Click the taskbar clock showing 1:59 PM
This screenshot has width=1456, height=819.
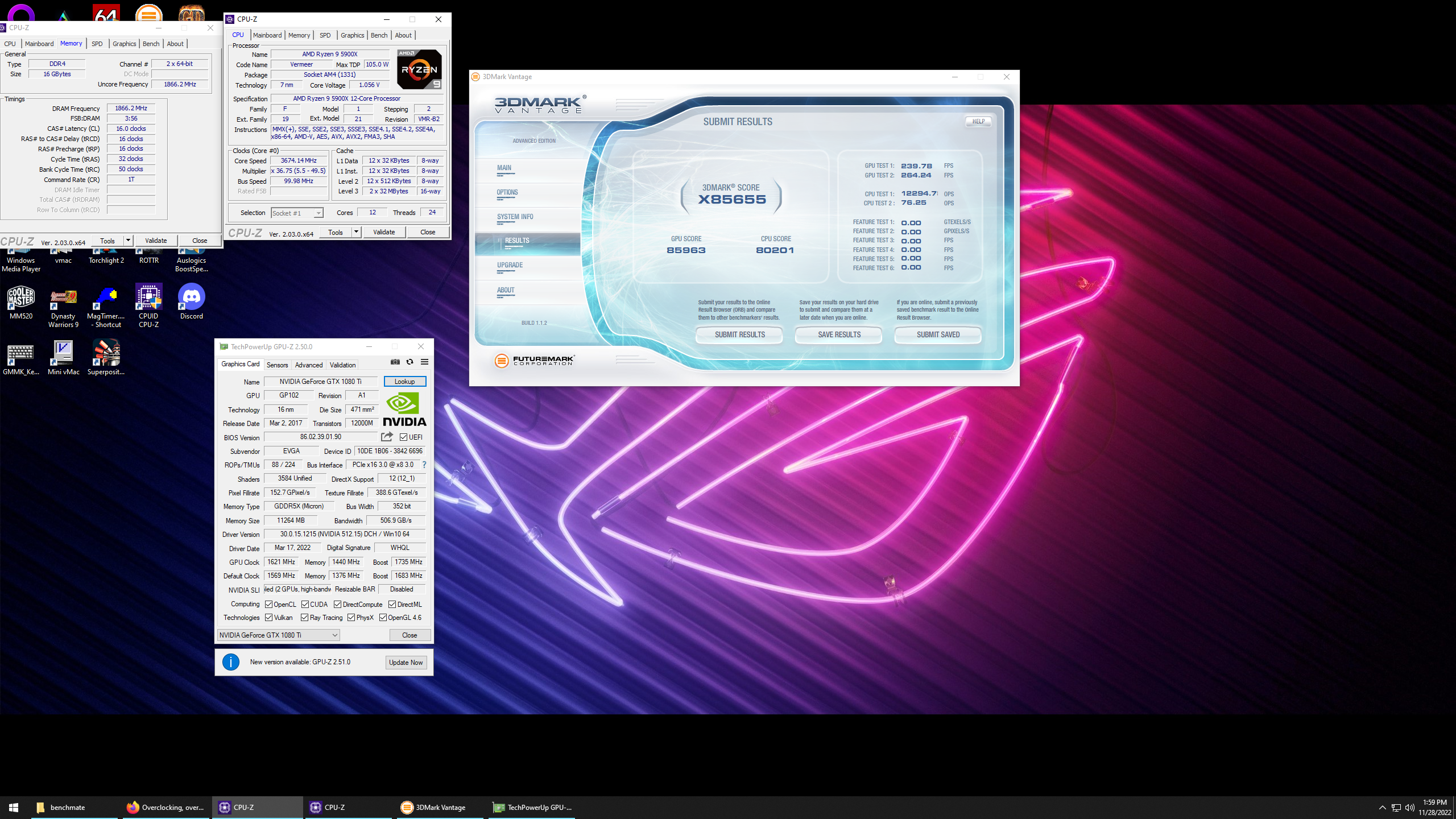[1434, 808]
